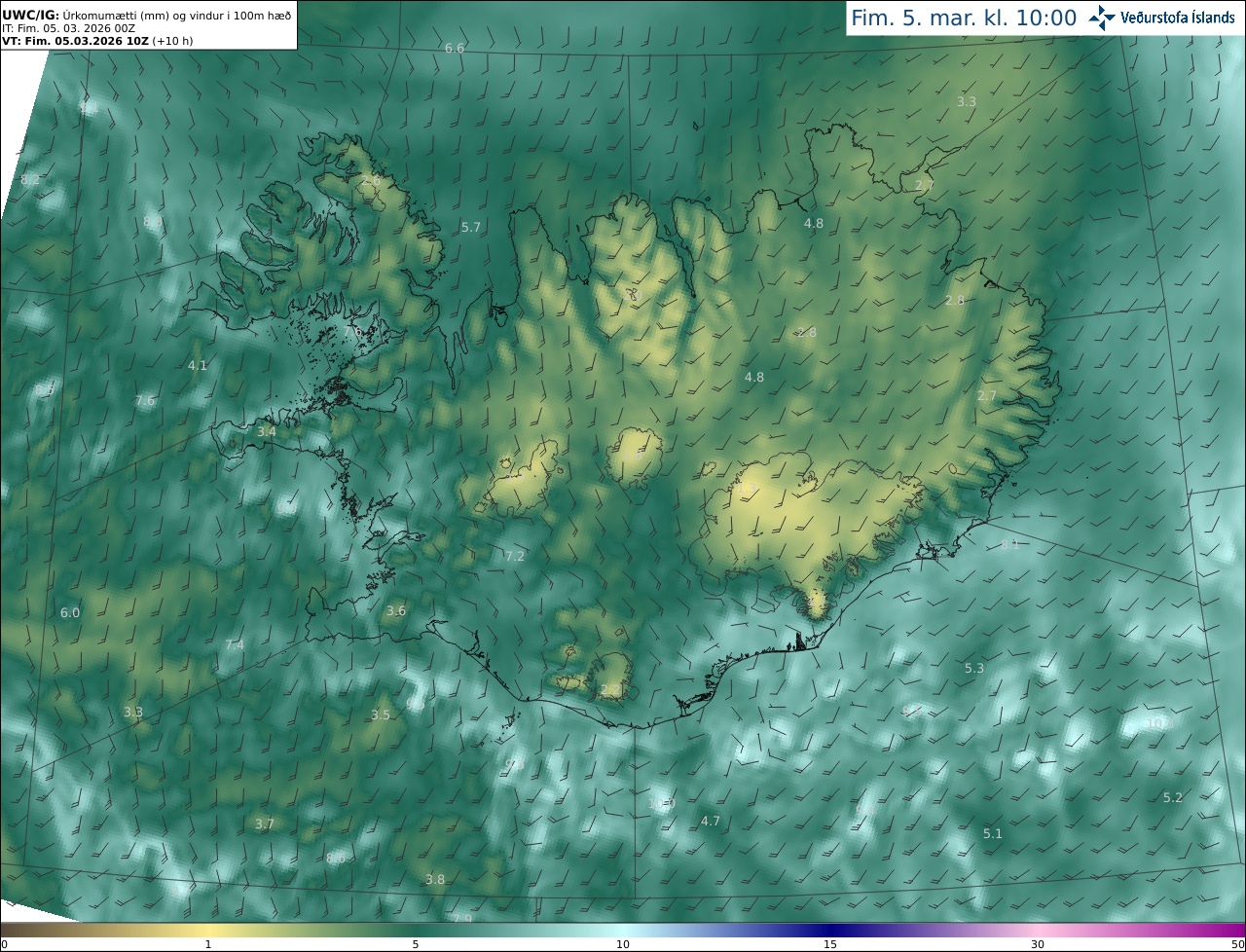Click the 2.6 value over Westfjords

coord(371,180)
